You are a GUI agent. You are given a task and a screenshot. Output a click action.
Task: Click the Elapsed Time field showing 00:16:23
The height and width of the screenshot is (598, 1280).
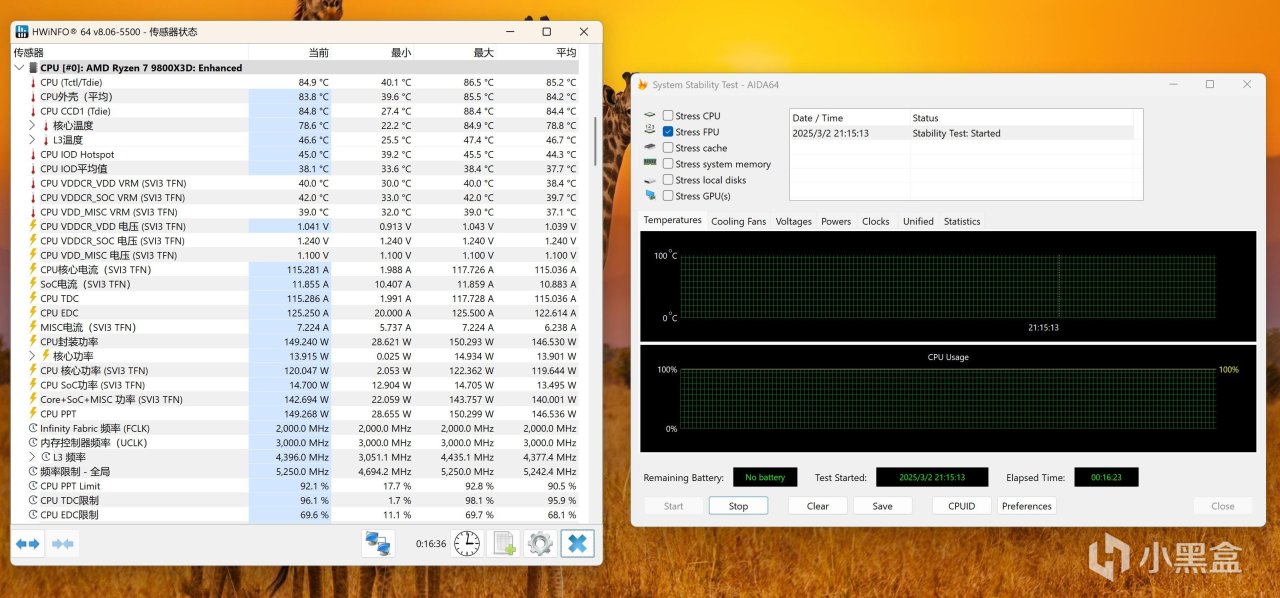click(x=1106, y=477)
